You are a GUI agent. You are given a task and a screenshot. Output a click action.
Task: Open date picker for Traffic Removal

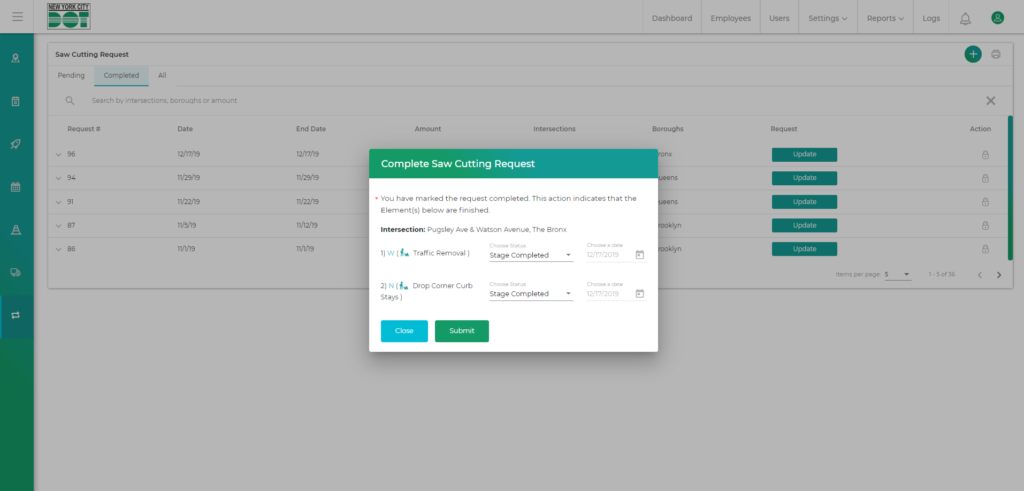point(640,255)
